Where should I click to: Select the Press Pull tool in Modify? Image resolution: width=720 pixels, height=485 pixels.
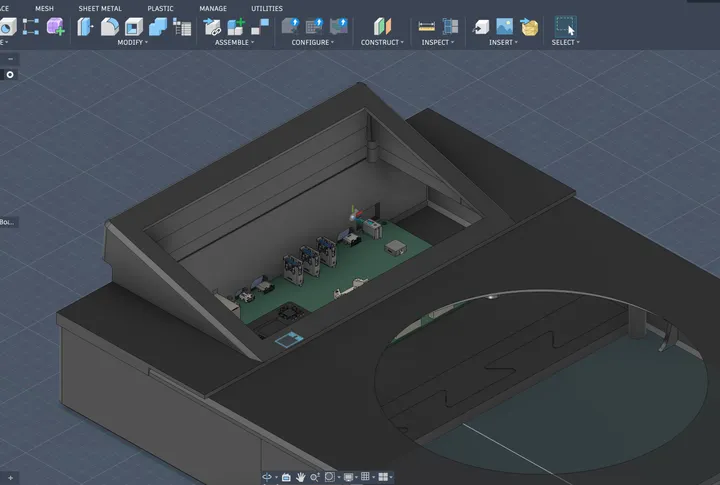[x=85, y=27]
